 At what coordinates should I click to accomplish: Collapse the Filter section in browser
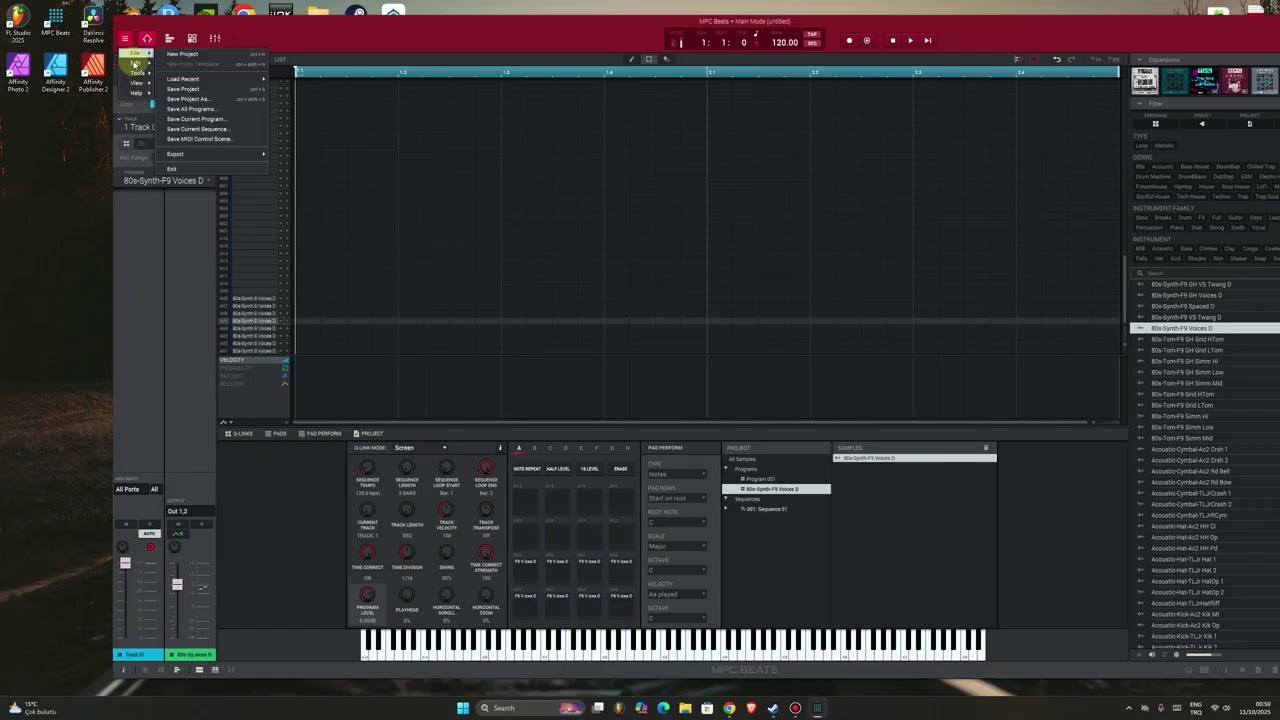pos(1140,104)
